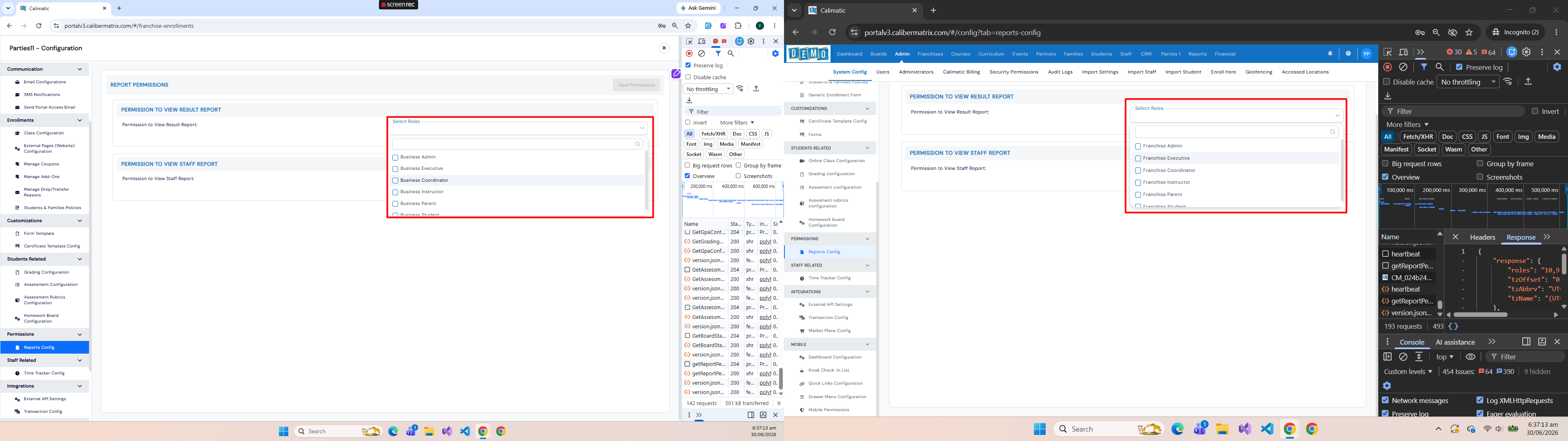Check Franchise Executive role in right window

pyautogui.click(x=1138, y=158)
